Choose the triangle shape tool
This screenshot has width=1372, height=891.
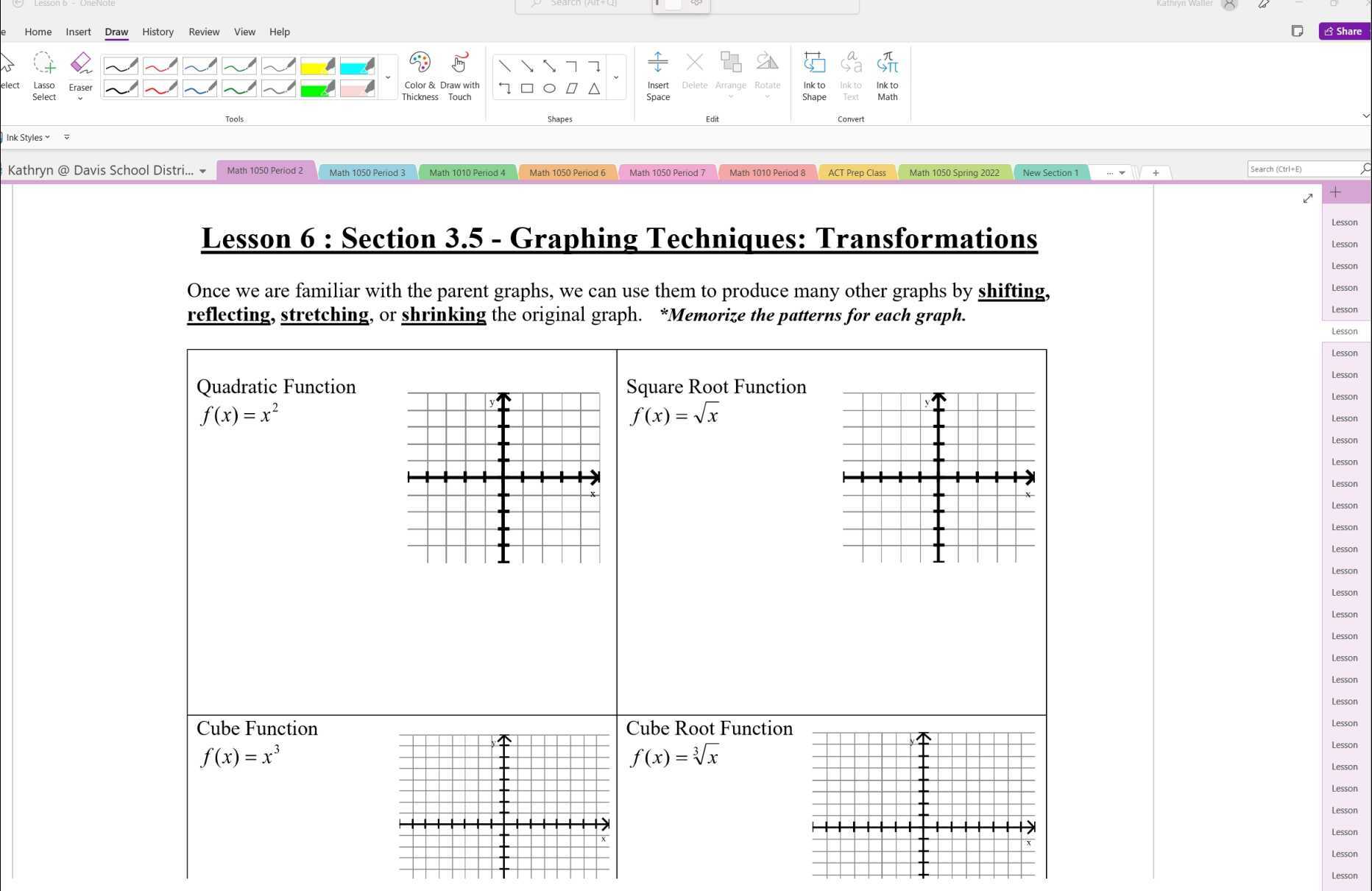594,88
